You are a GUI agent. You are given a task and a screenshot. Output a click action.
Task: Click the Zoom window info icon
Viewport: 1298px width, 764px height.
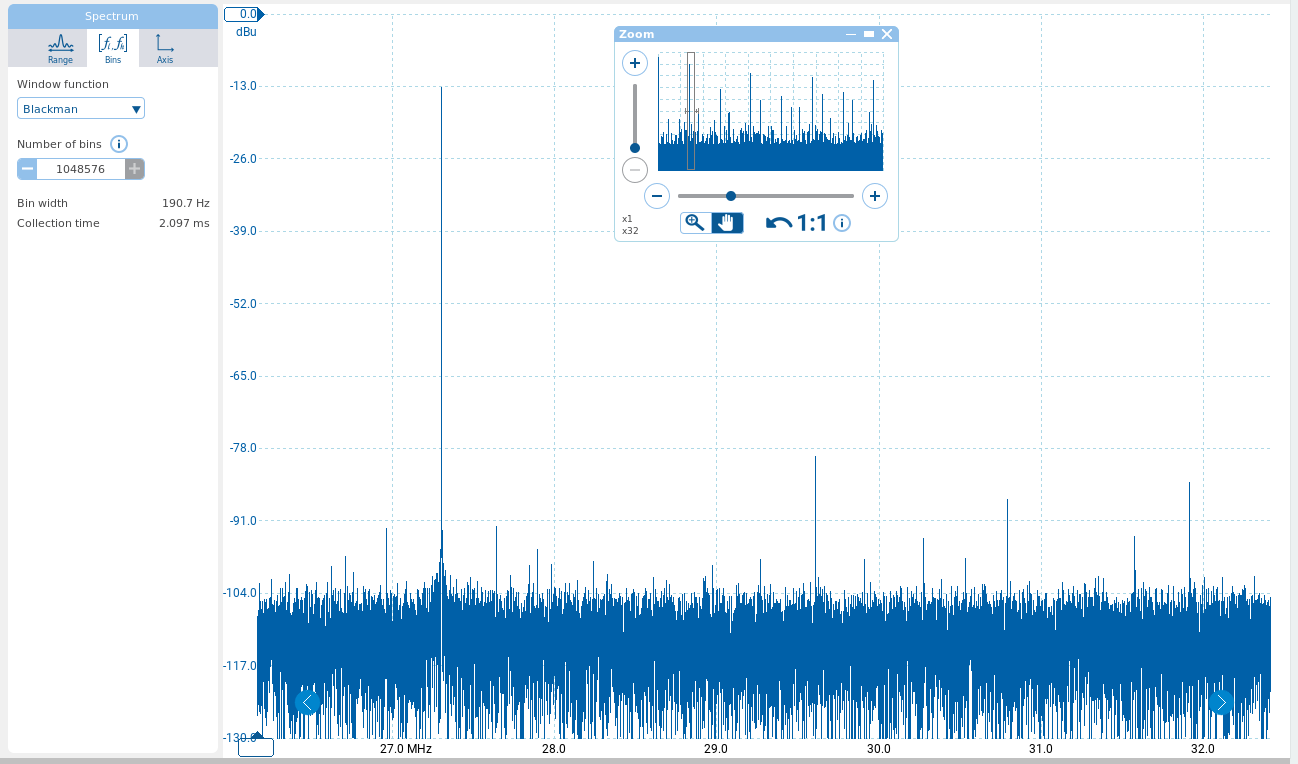(x=841, y=223)
